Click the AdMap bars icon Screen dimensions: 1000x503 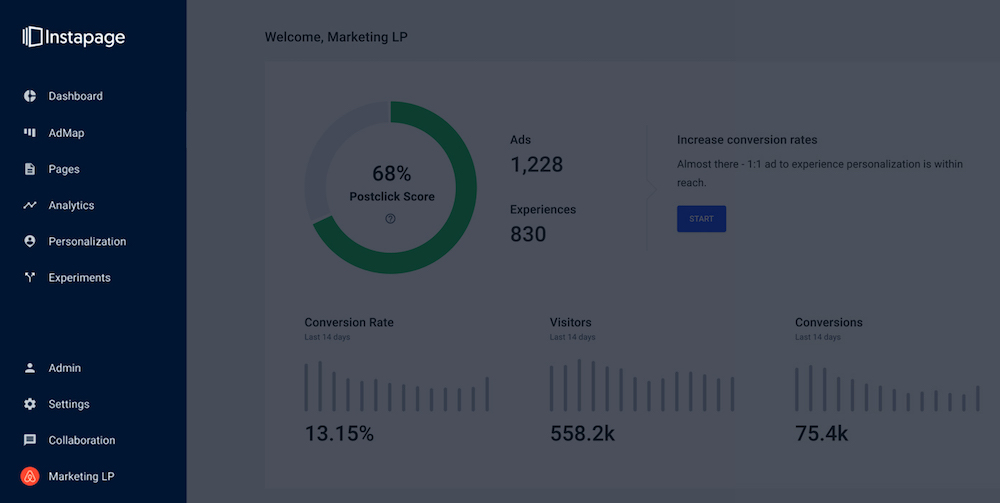pyautogui.click(x=30, y=133)
